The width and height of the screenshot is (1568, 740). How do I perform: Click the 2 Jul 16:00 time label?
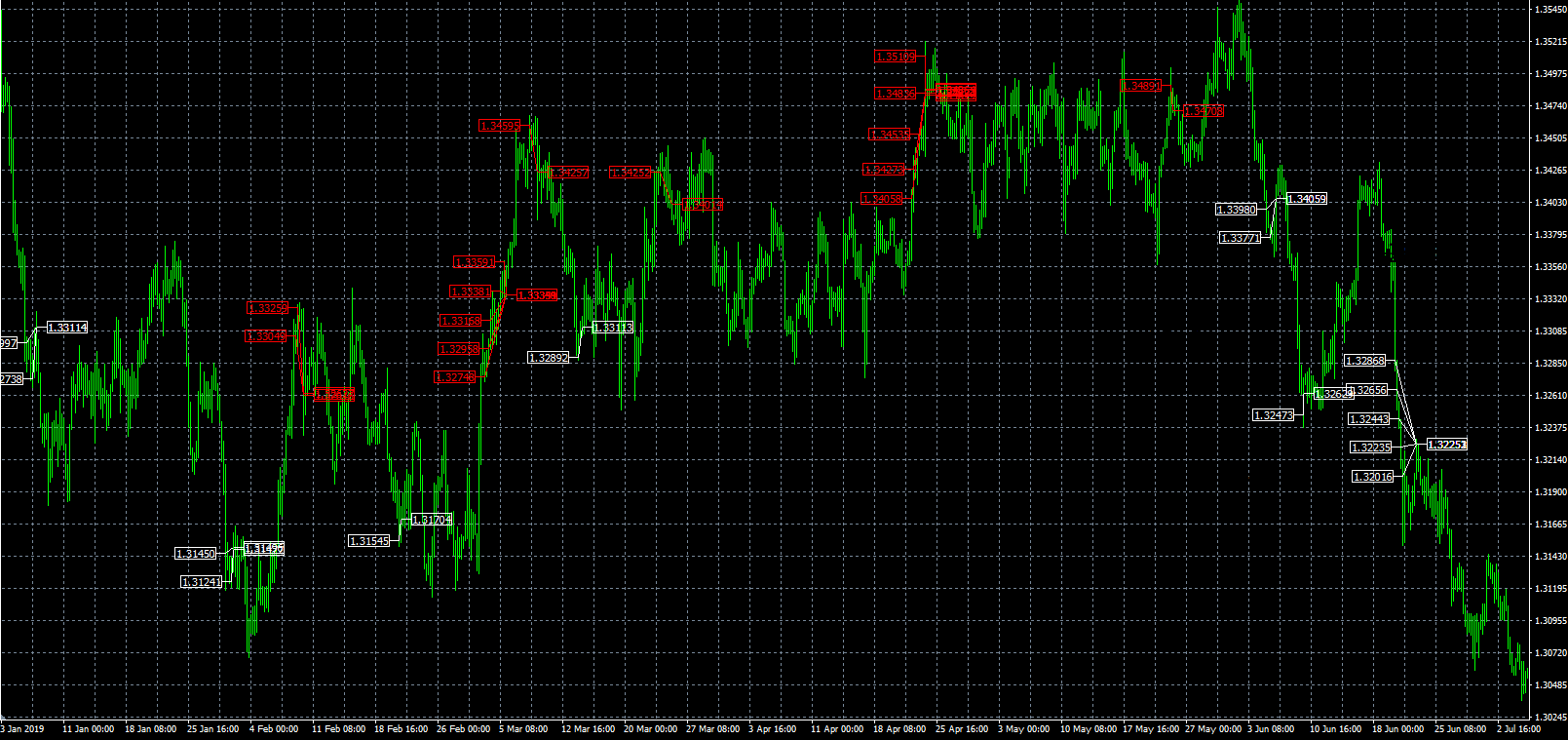click(x=1521, y=729)
